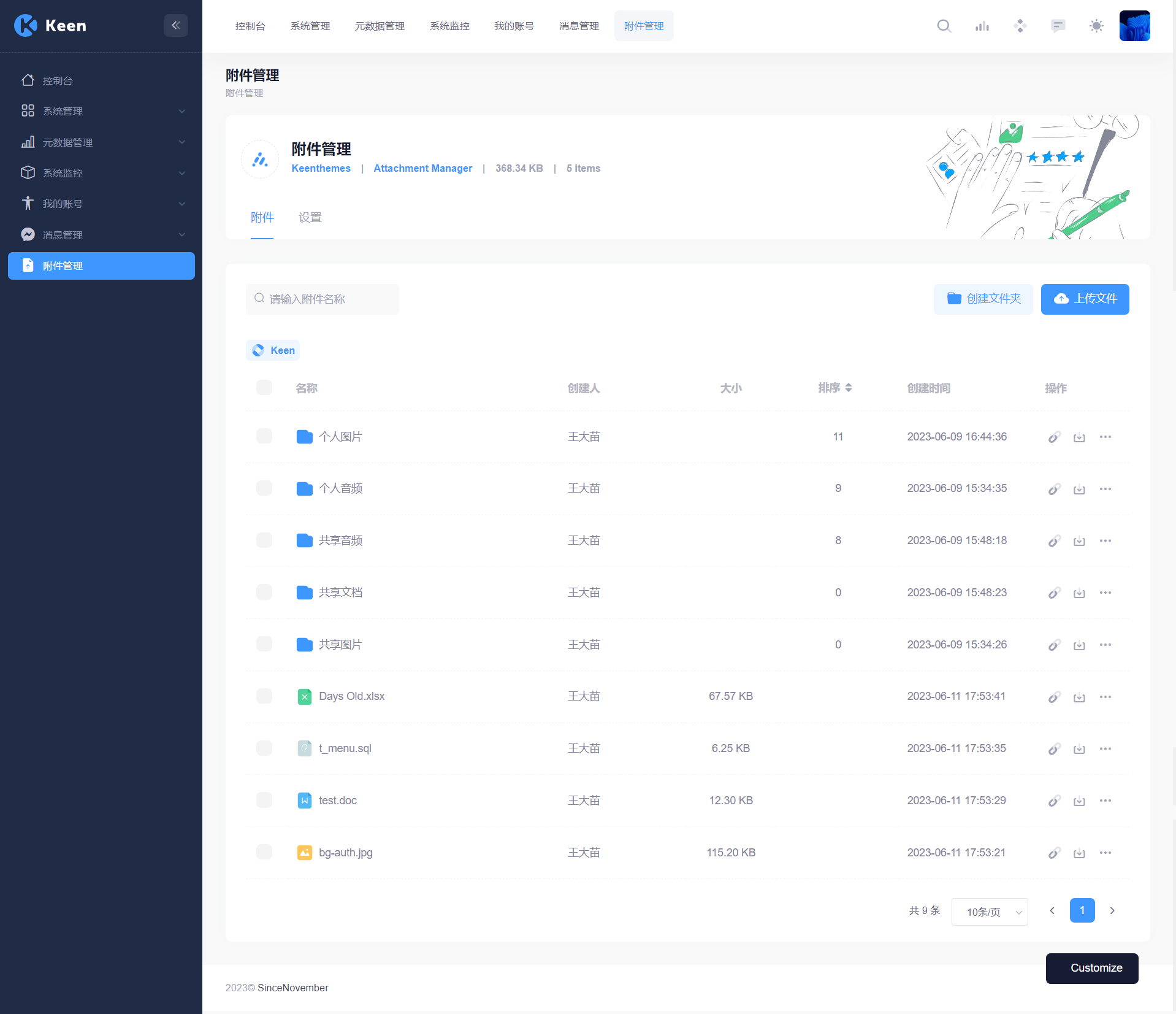
Task: Open 元数据管理 in top navigation
Action: (x=380, y=26)
